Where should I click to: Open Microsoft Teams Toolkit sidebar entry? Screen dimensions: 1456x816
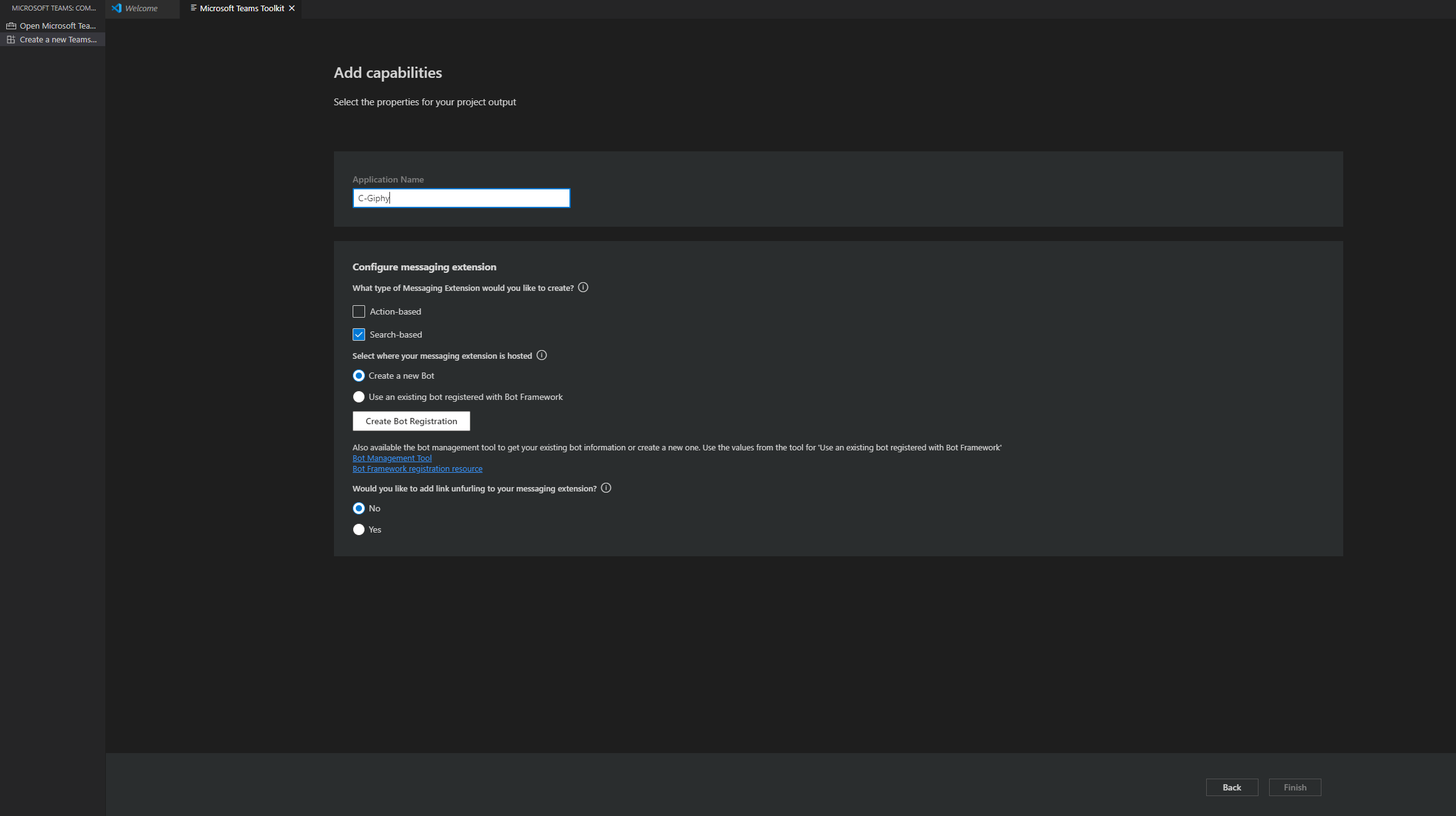(x=52, y=26)
